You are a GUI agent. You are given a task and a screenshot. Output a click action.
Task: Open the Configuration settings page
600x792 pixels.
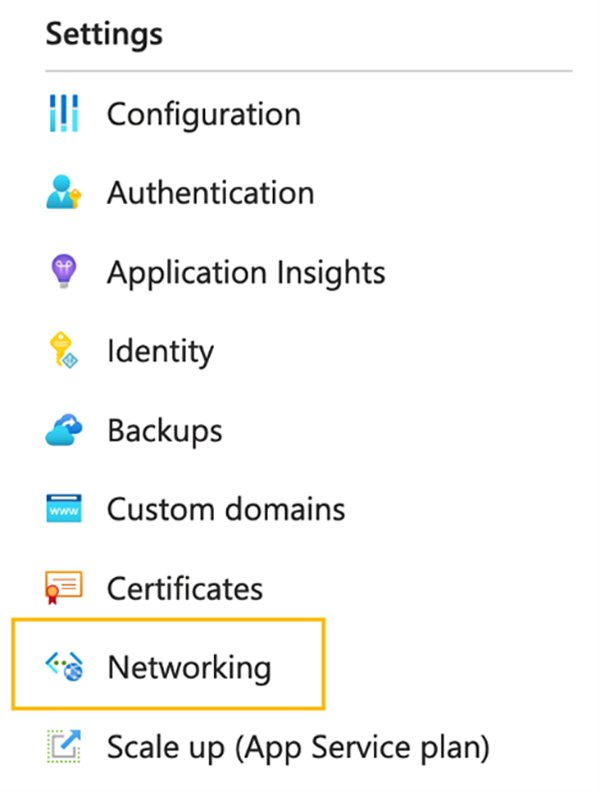[x=204, y=114]
